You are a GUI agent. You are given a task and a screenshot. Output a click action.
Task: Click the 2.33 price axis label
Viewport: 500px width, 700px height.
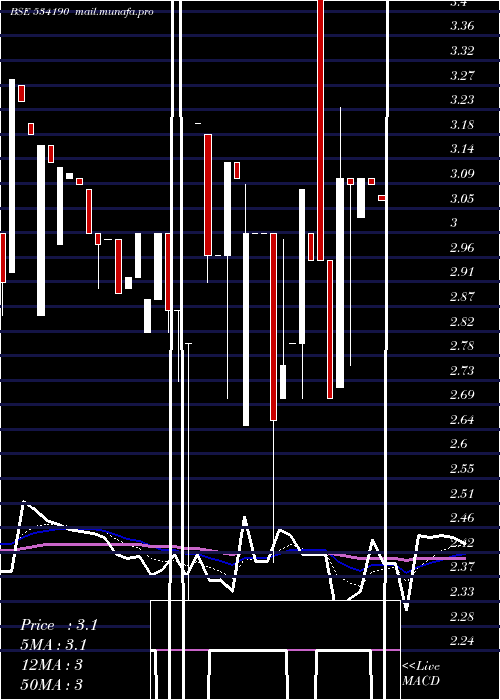click(462, 592)
